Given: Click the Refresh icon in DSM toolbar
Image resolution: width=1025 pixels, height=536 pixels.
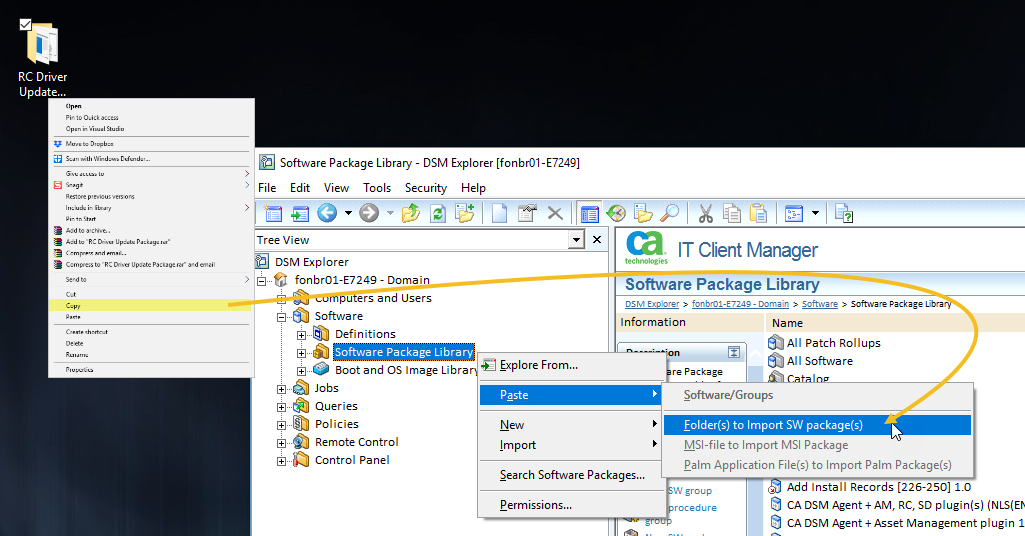Looking at the screenshot, I should (x=437, y=213).
